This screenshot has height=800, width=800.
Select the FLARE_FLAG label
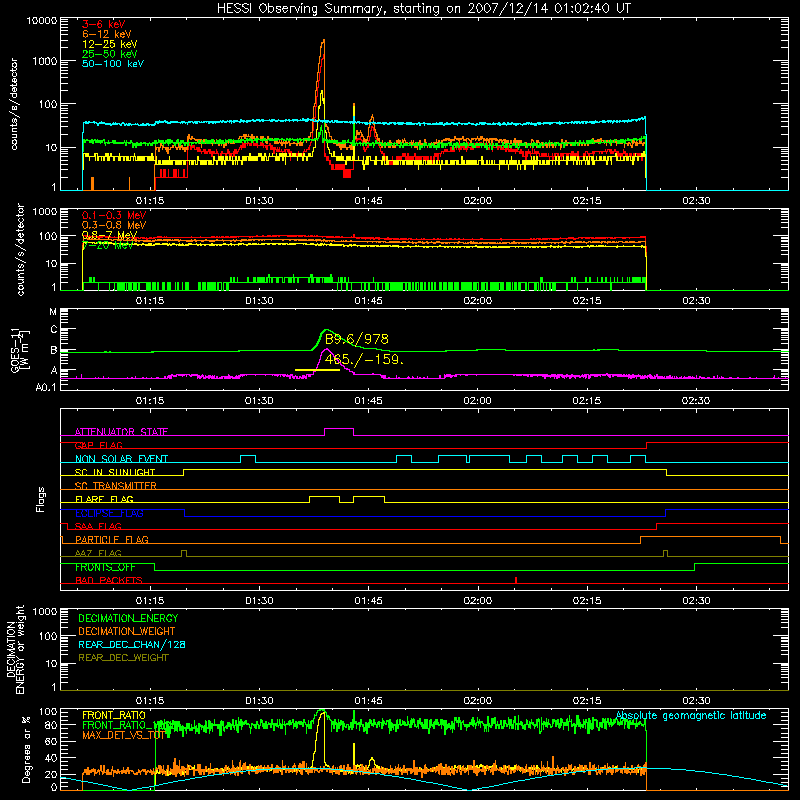104,499
